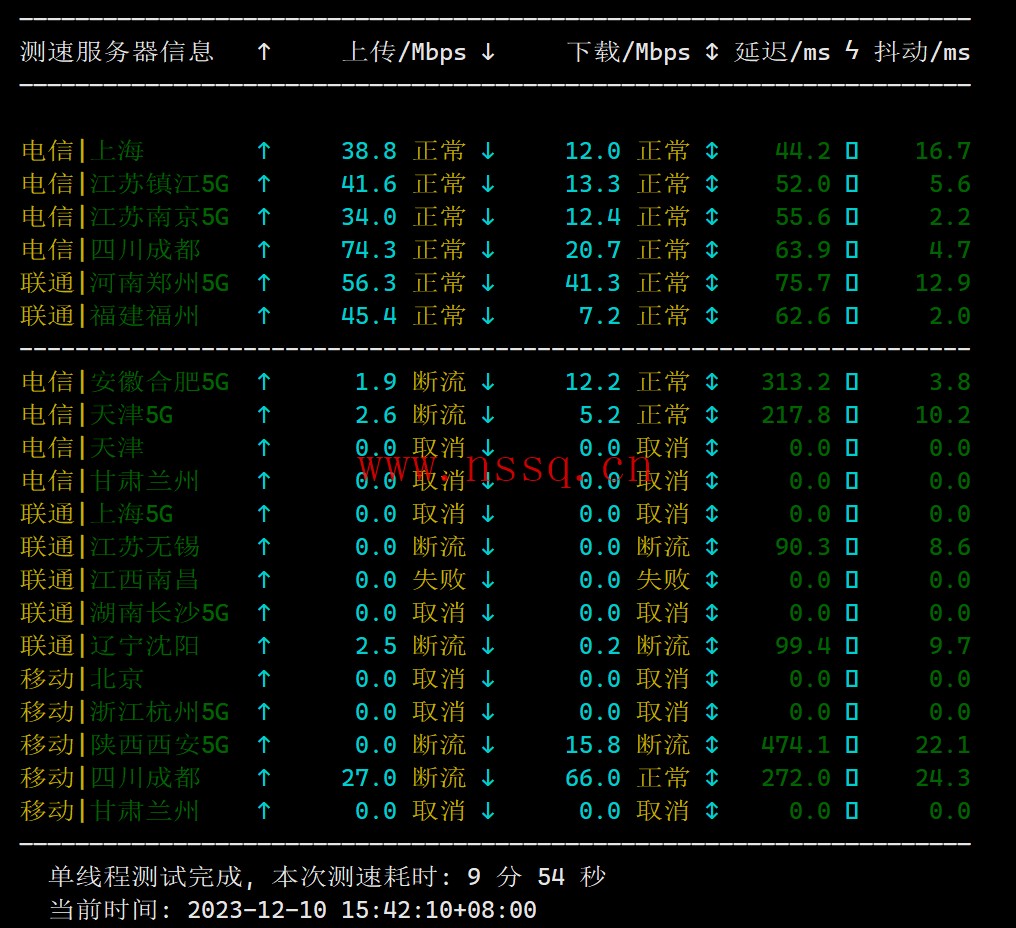
Task: Click the 延迟/ms column header
Action: (782, 52)
